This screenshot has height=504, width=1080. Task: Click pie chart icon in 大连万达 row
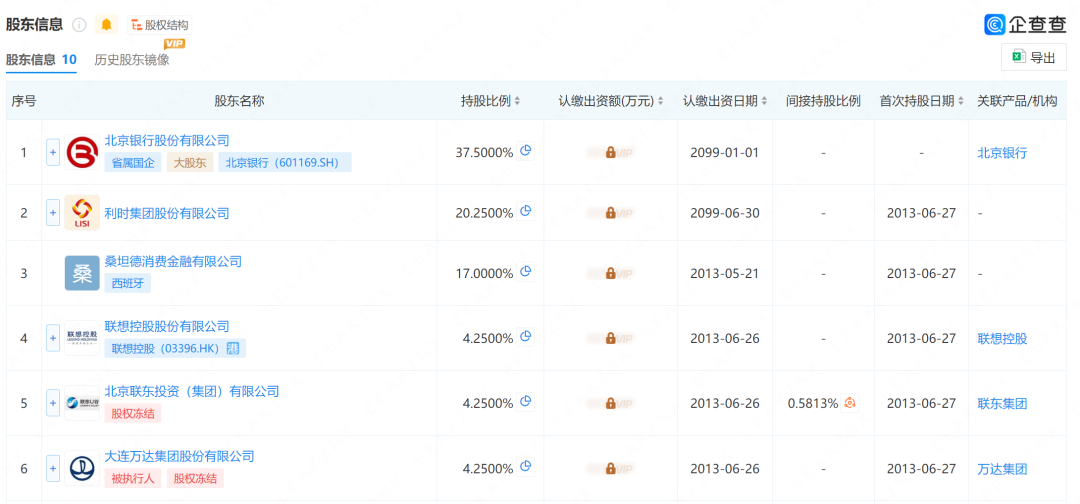click(x=526, y=467)
